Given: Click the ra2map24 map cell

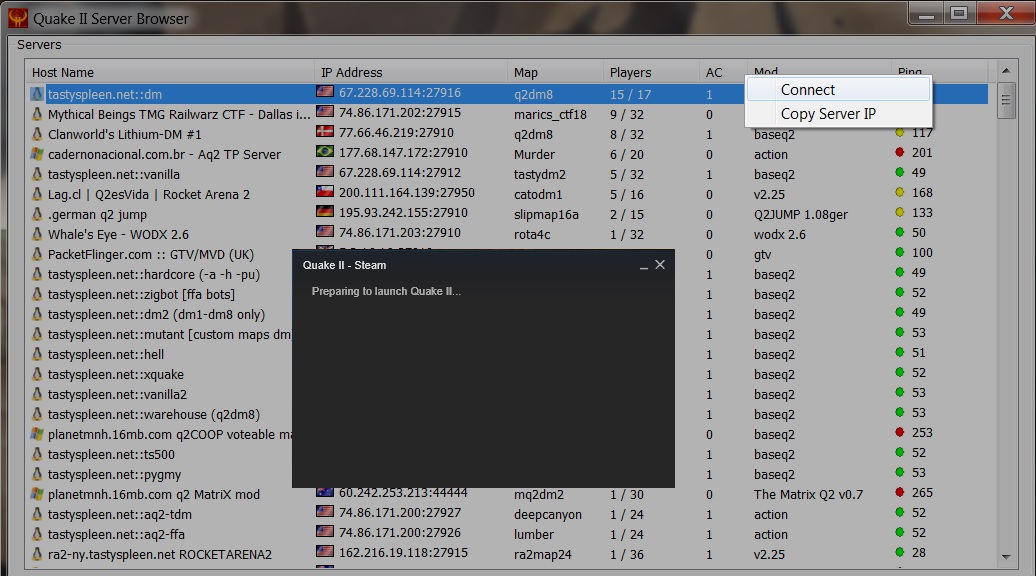Looking at the screenshot, I should coord(542,555).
